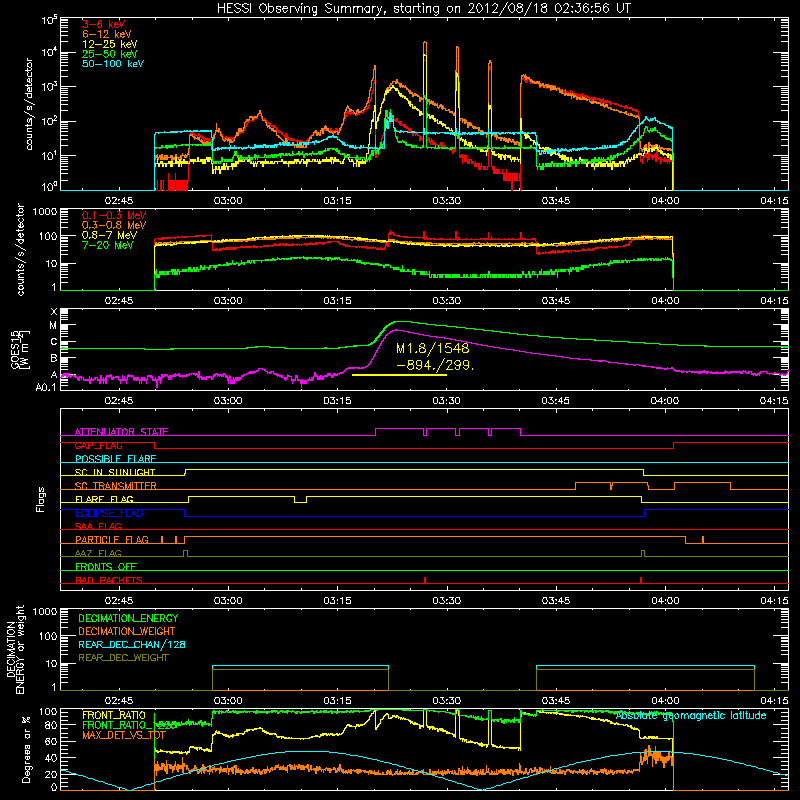Viewport: 800px width, 800px height.
Task: Click the Absolute geomagnetic latitude label
Action: 691,716
